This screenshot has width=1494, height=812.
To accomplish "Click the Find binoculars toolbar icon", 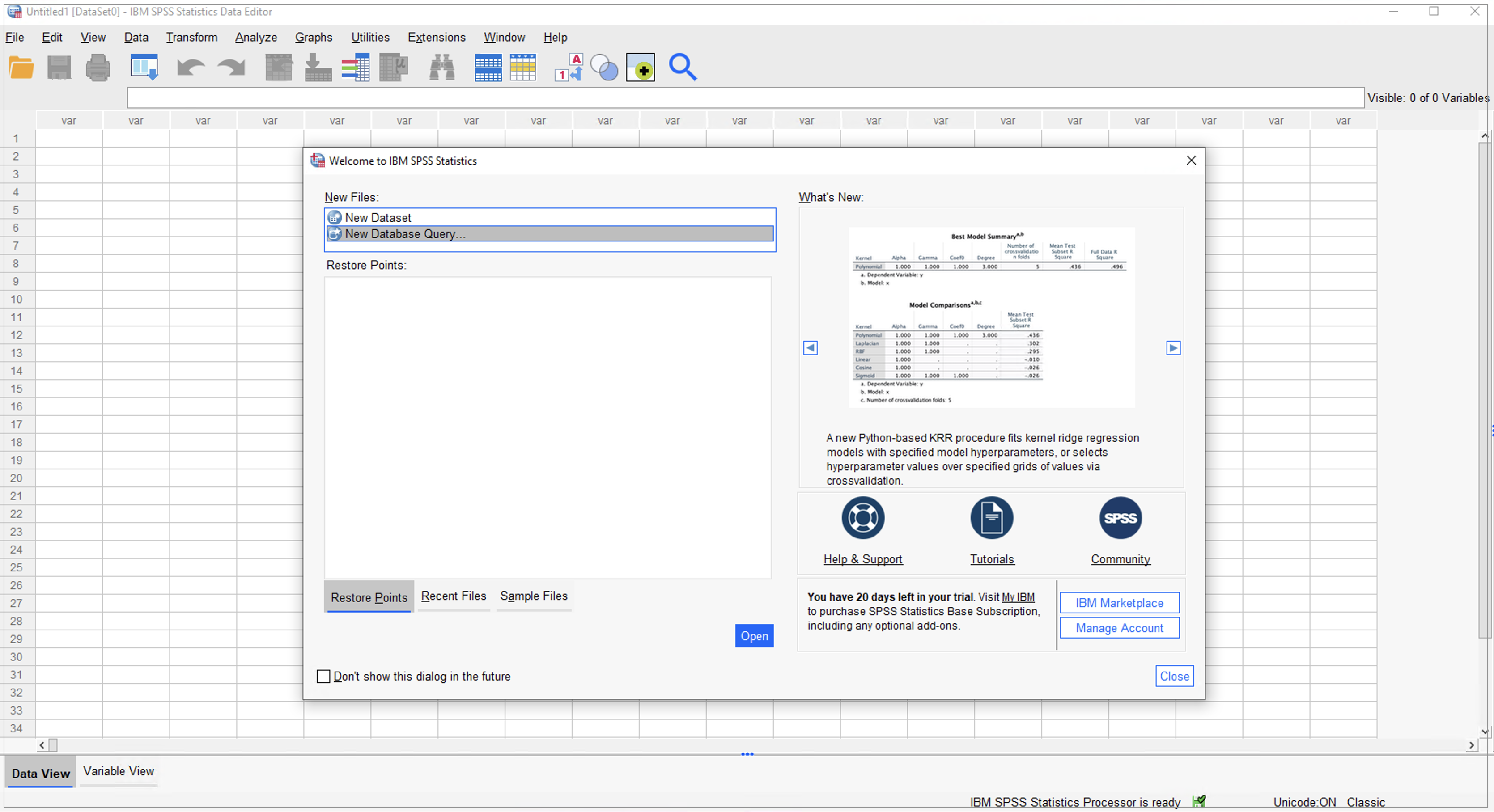I will point(442,68).
